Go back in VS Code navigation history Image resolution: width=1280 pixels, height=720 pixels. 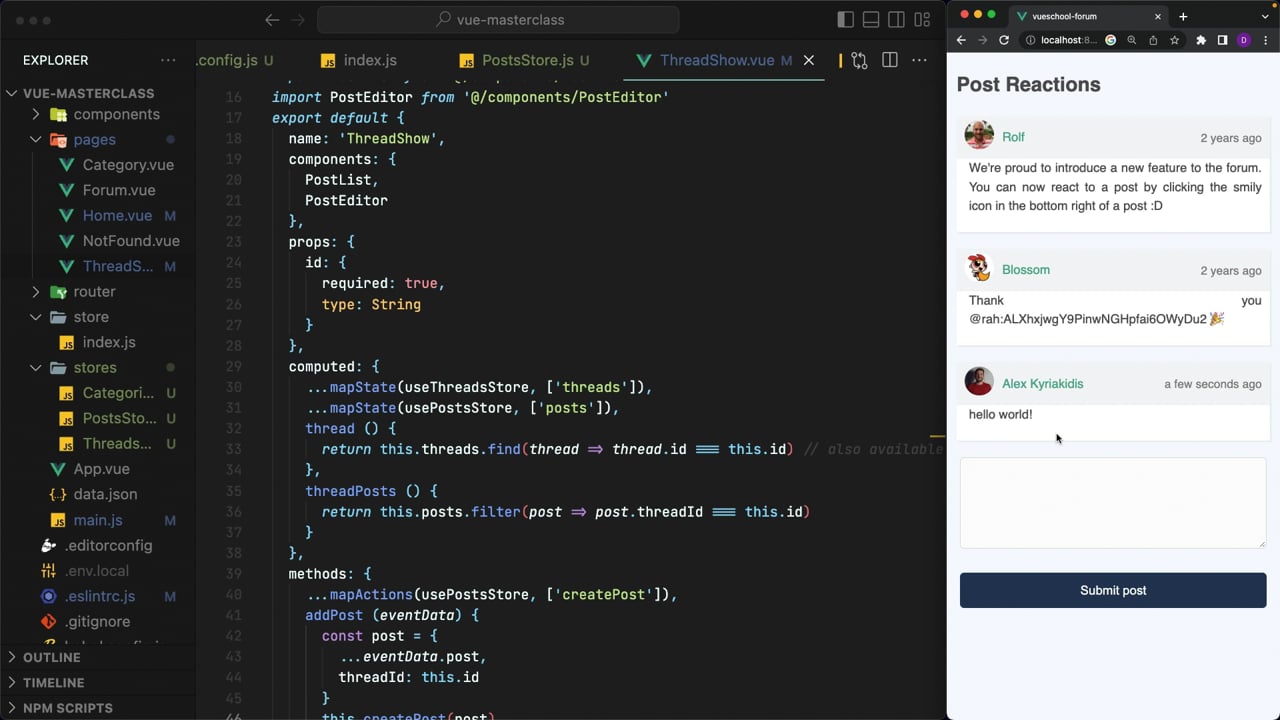pyautogui.click(x=272, y=20)
